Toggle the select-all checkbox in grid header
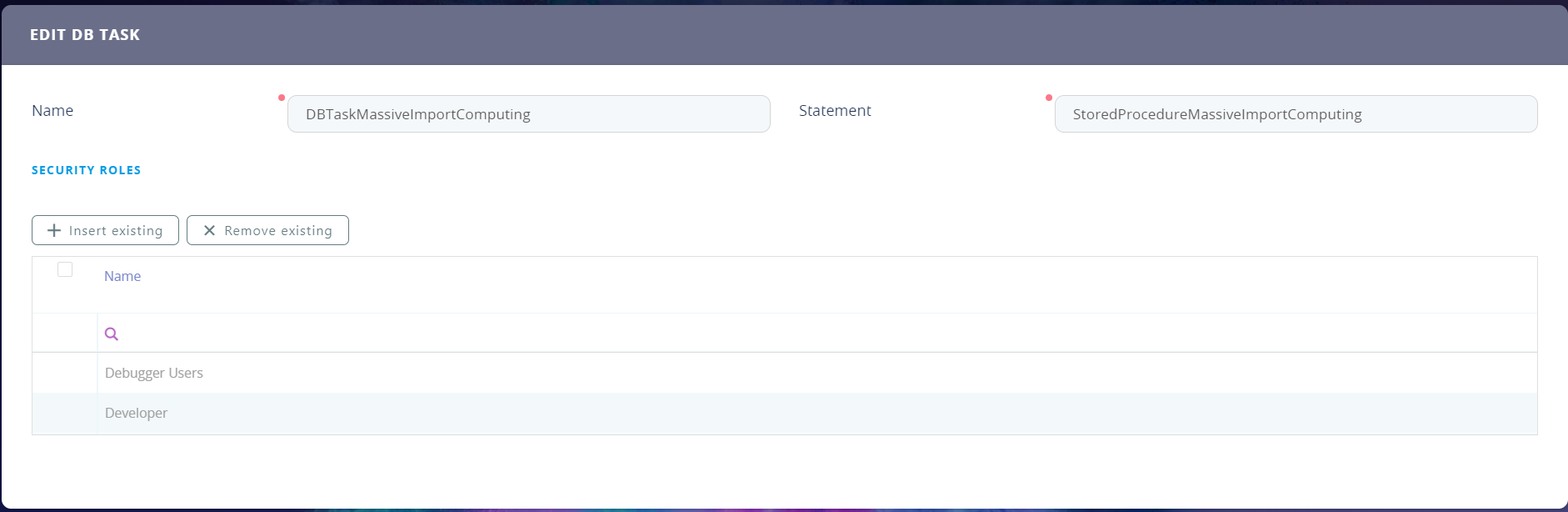 [x=65, y=269]
